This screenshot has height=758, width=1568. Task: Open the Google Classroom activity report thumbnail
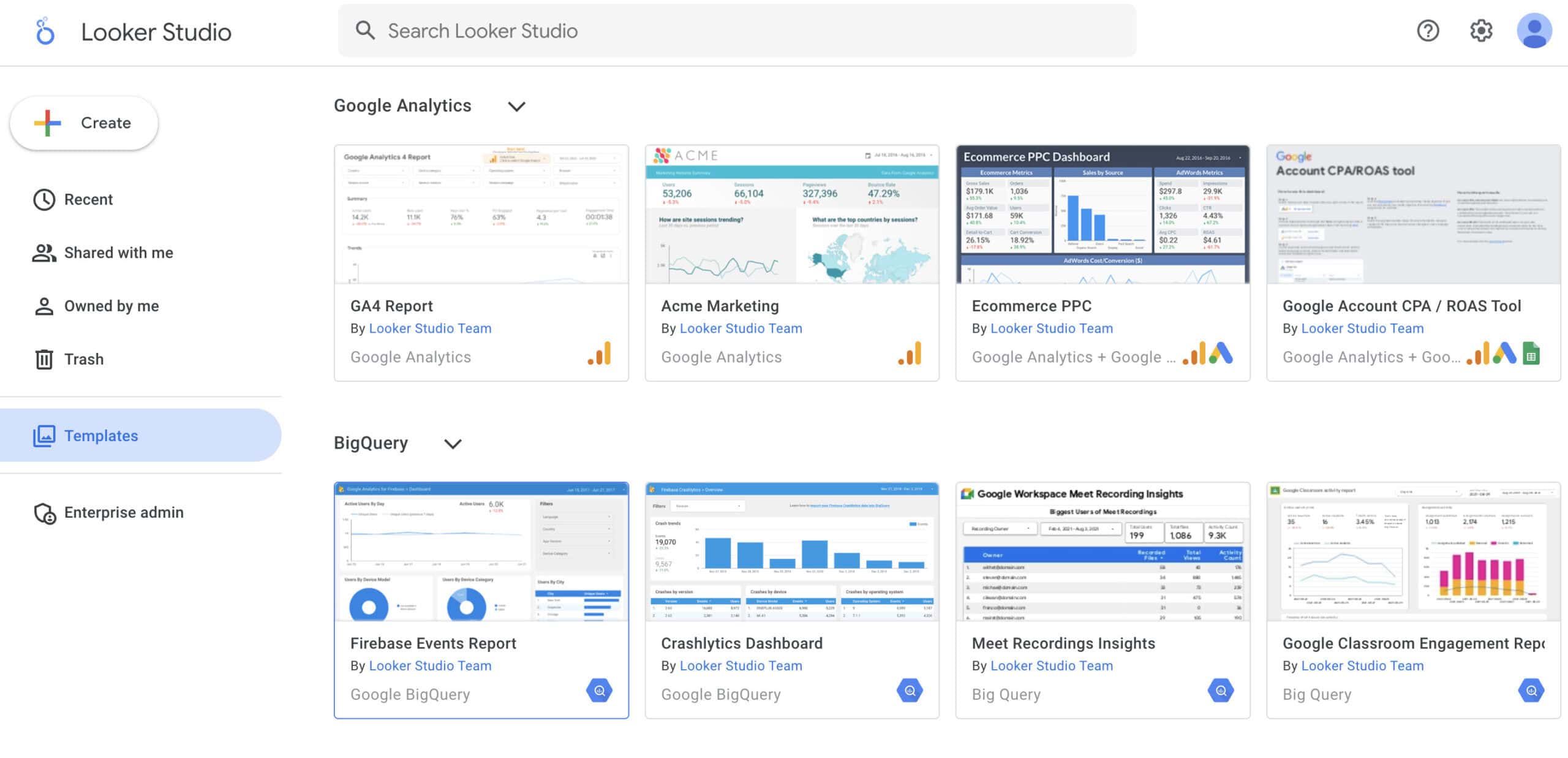(x=1414, y=552)
